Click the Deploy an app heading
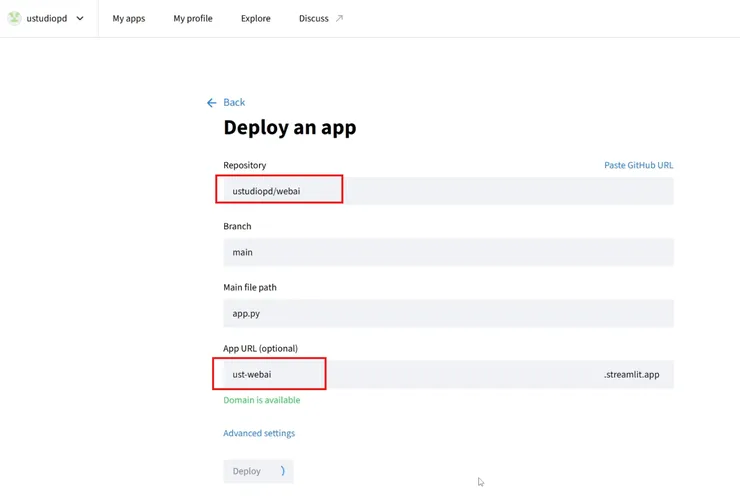This screenshot has height=504, width=740. 290,128
